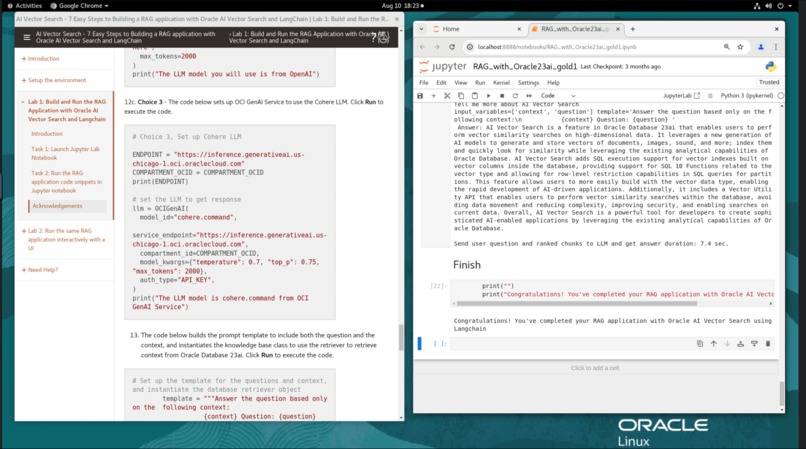The image size is (806, 449).
Task: Open notebook in JupyterLab link
Action: (x=681, y=96)
